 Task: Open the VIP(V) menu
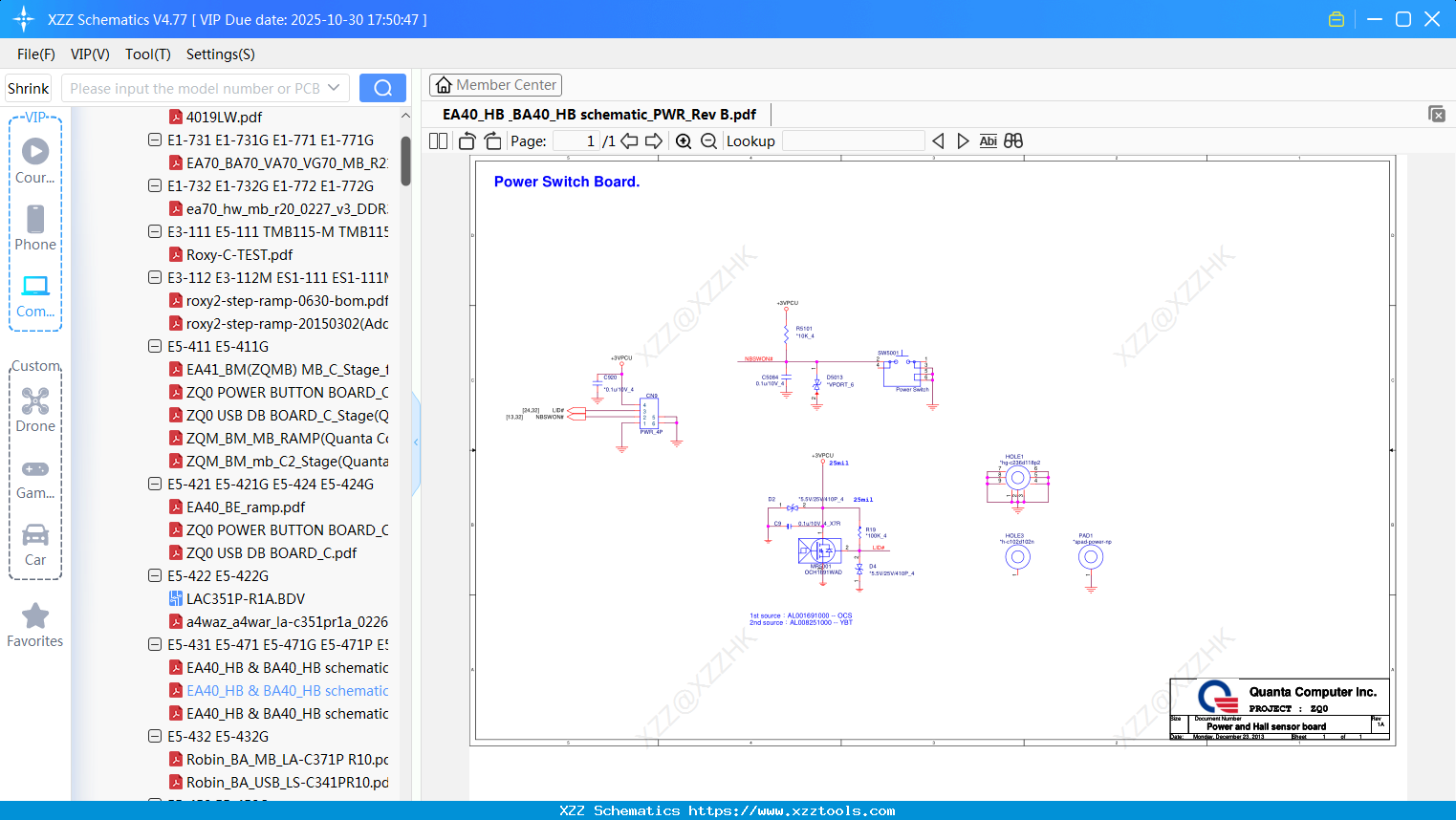(90, 54)
